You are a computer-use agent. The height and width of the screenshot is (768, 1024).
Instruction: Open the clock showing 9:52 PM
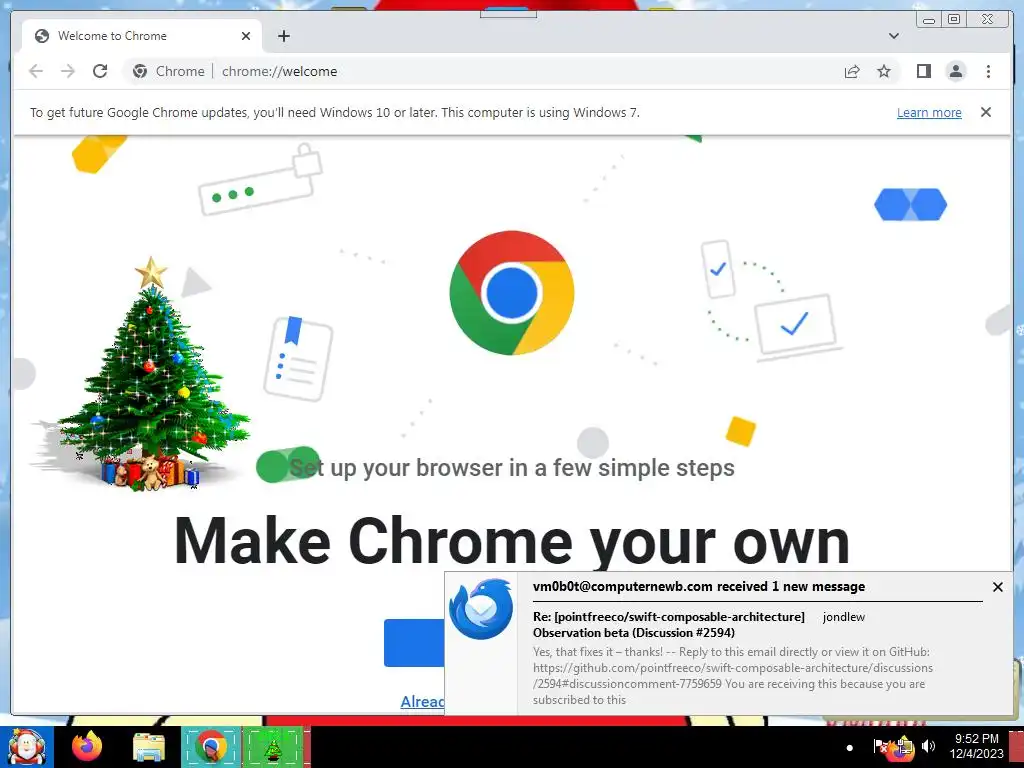click(x=976, y=746)
